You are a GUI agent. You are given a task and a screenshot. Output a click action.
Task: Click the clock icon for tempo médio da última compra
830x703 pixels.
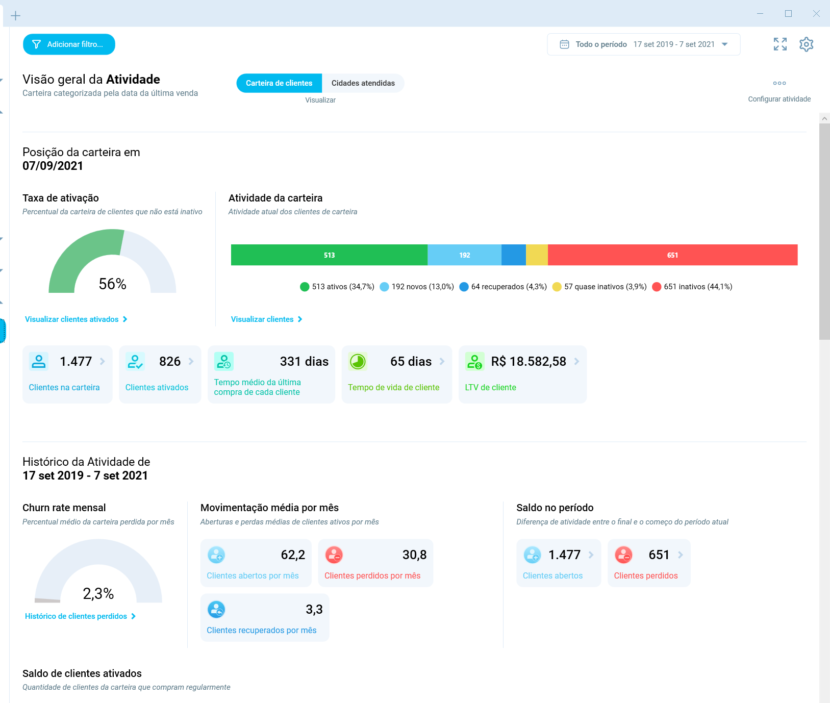(223, 360)
